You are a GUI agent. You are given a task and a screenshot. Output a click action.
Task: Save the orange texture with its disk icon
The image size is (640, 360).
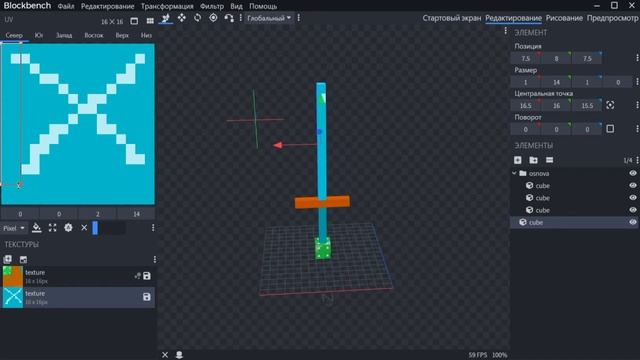pyautogui.click(x=147, y=276)
